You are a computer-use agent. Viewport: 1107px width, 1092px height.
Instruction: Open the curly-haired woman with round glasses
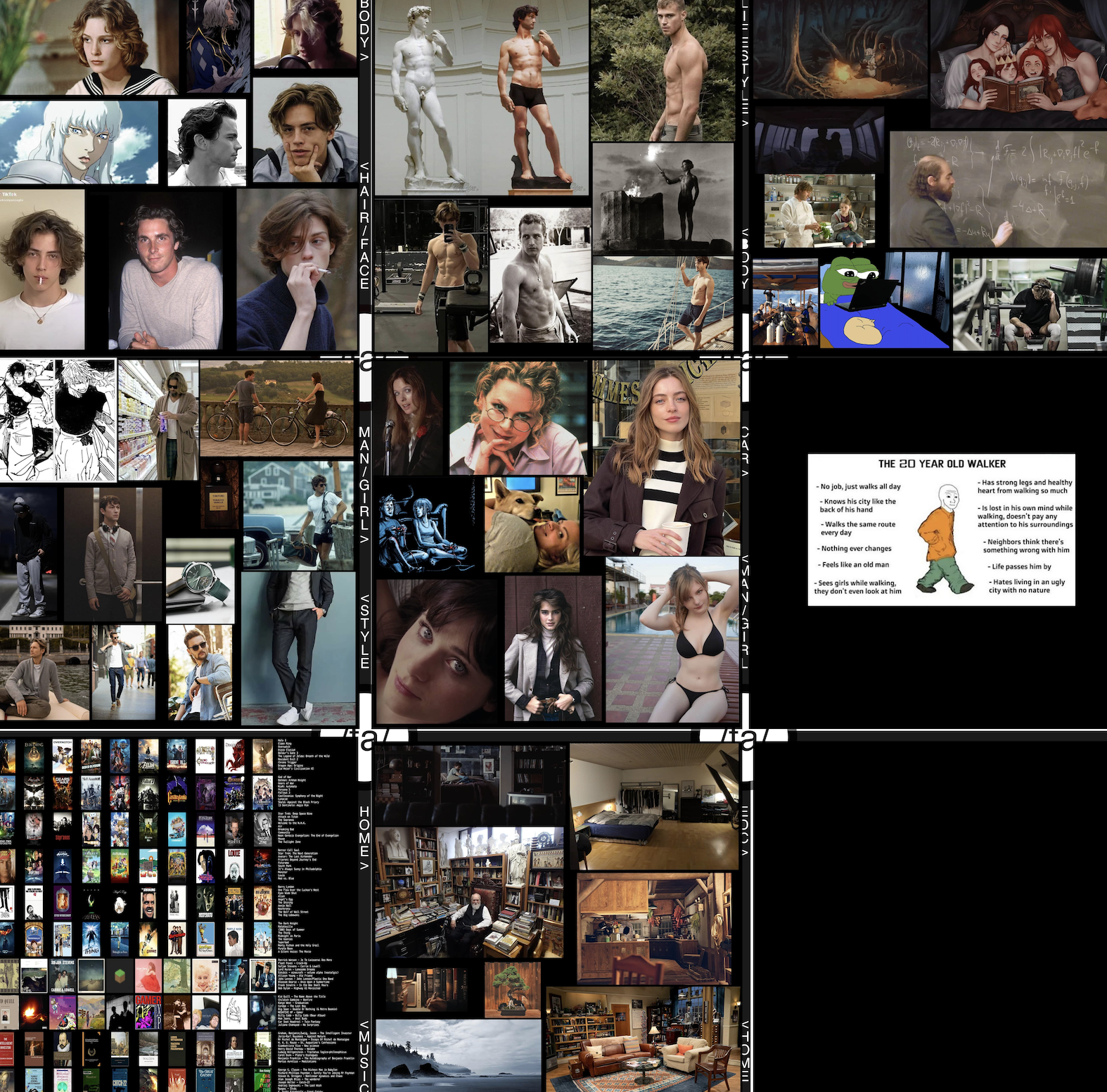518,418
